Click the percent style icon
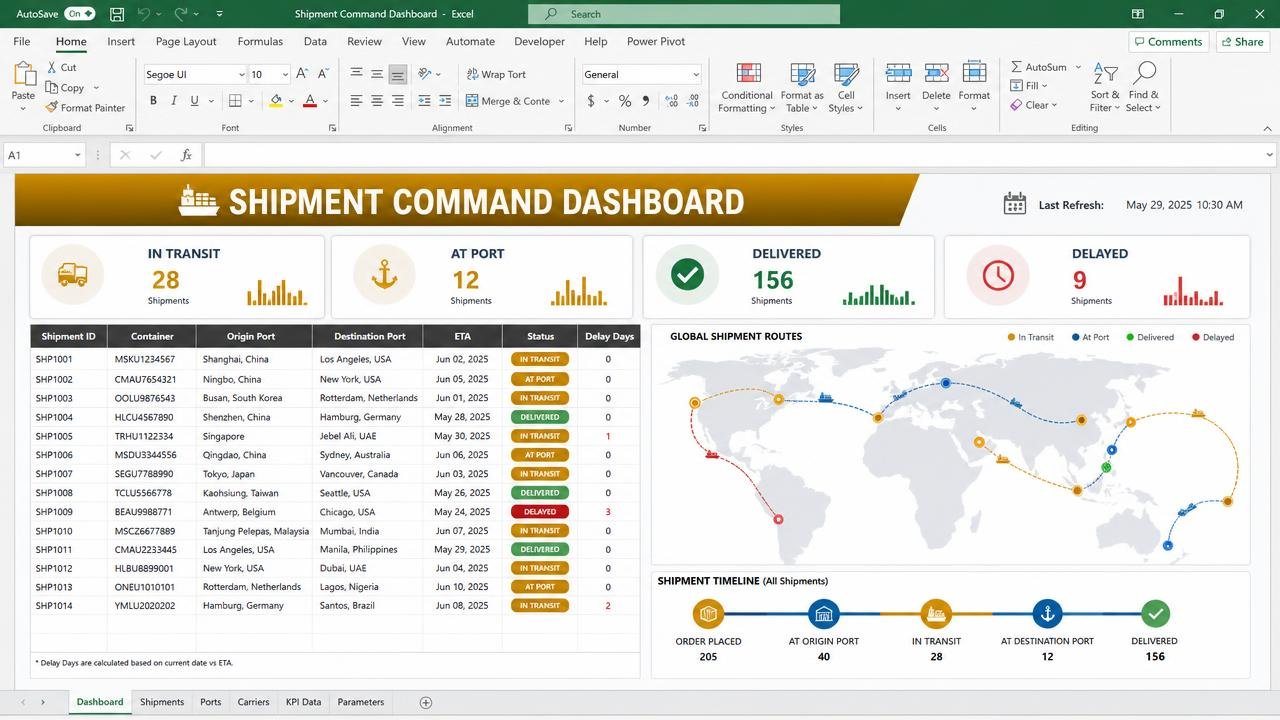 tap(625, 101)
